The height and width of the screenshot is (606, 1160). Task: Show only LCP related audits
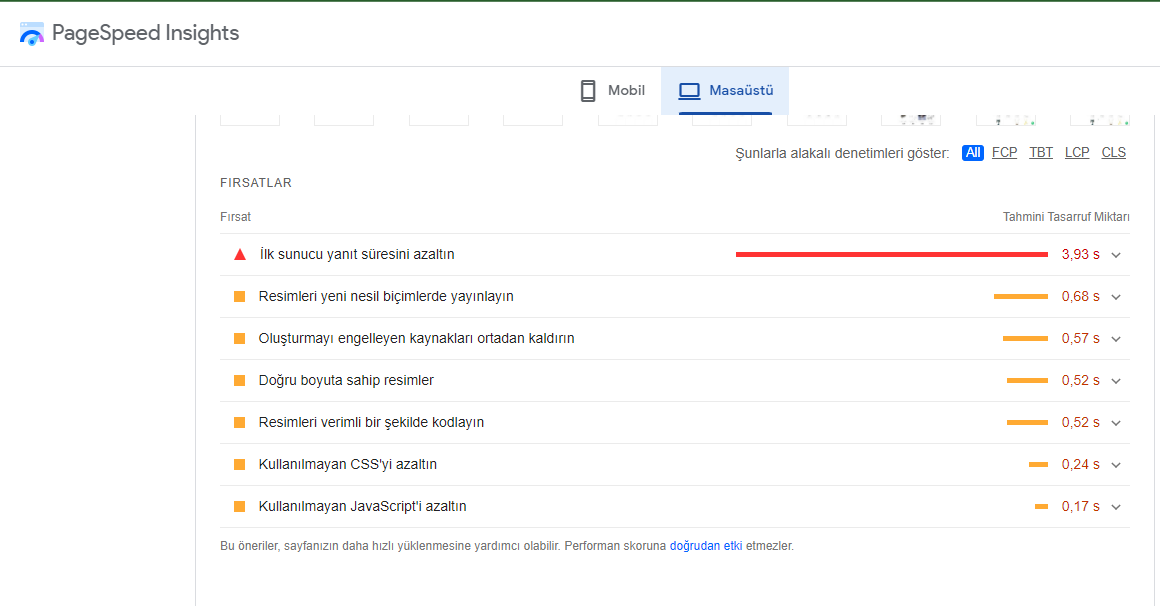(x=1077, y=153)
